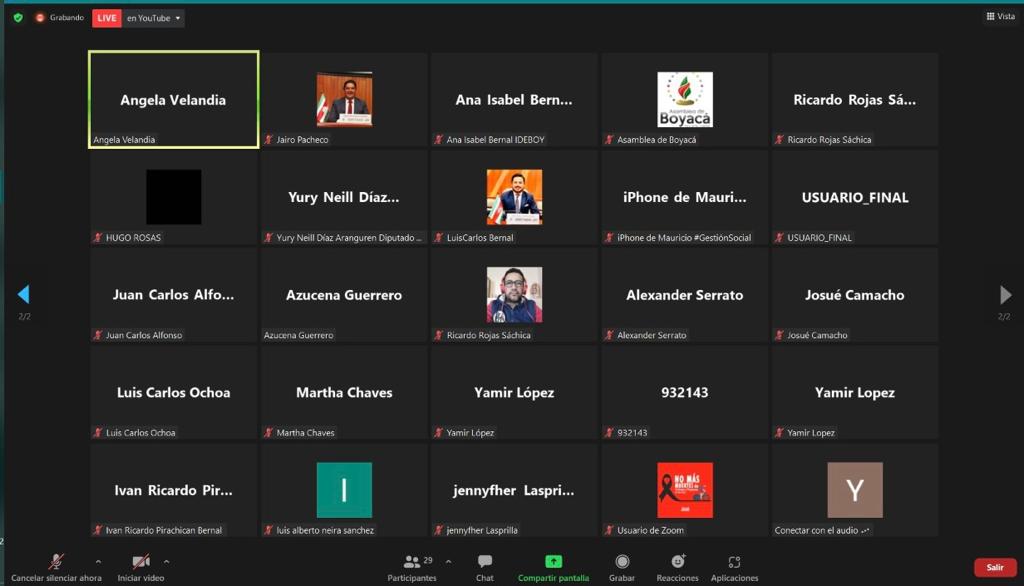Expand video options arrow beside camera
Screen dimensions: 1024x586
(166, 562)
